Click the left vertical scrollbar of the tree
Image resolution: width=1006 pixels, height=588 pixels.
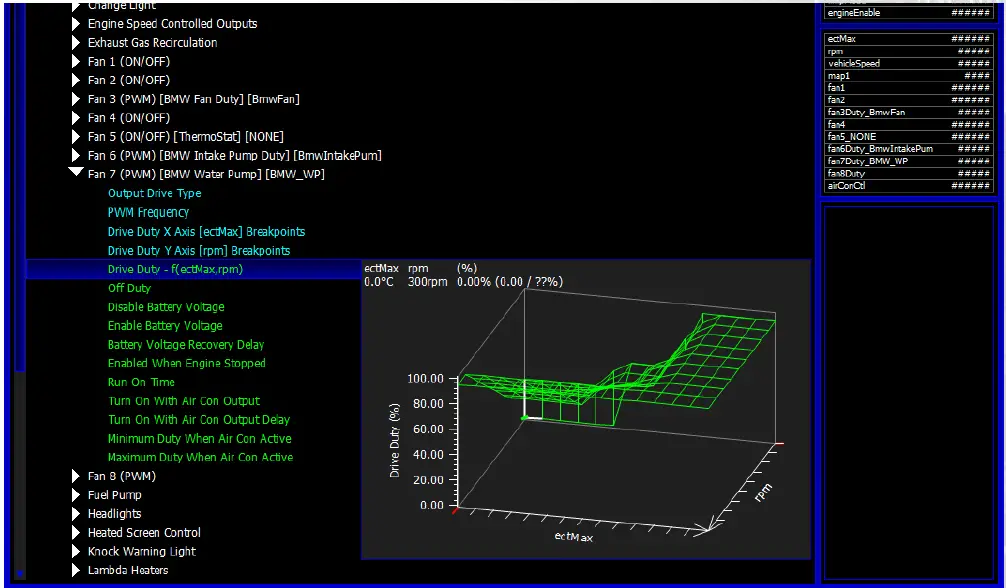click(20, 300)
